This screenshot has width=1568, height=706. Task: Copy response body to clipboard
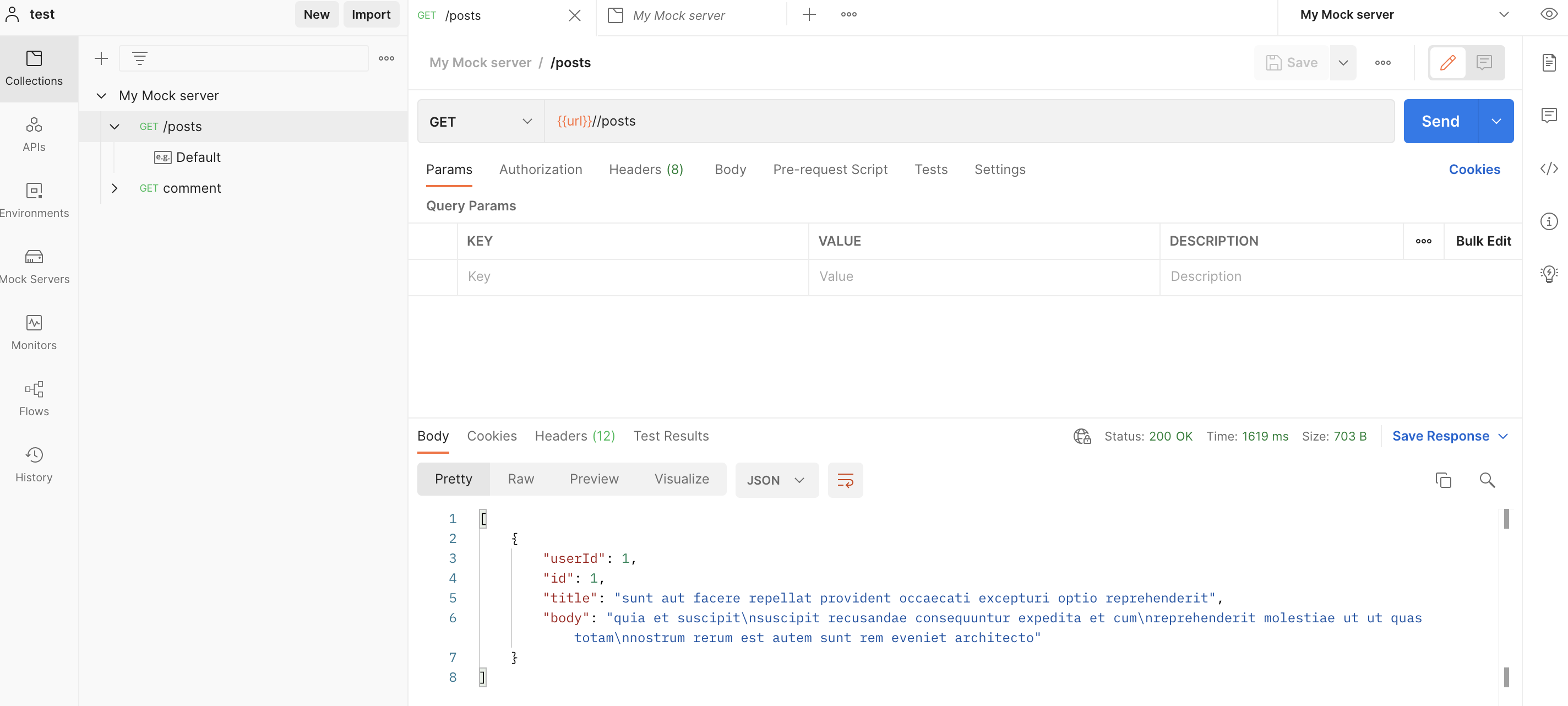click(1443, 480)
